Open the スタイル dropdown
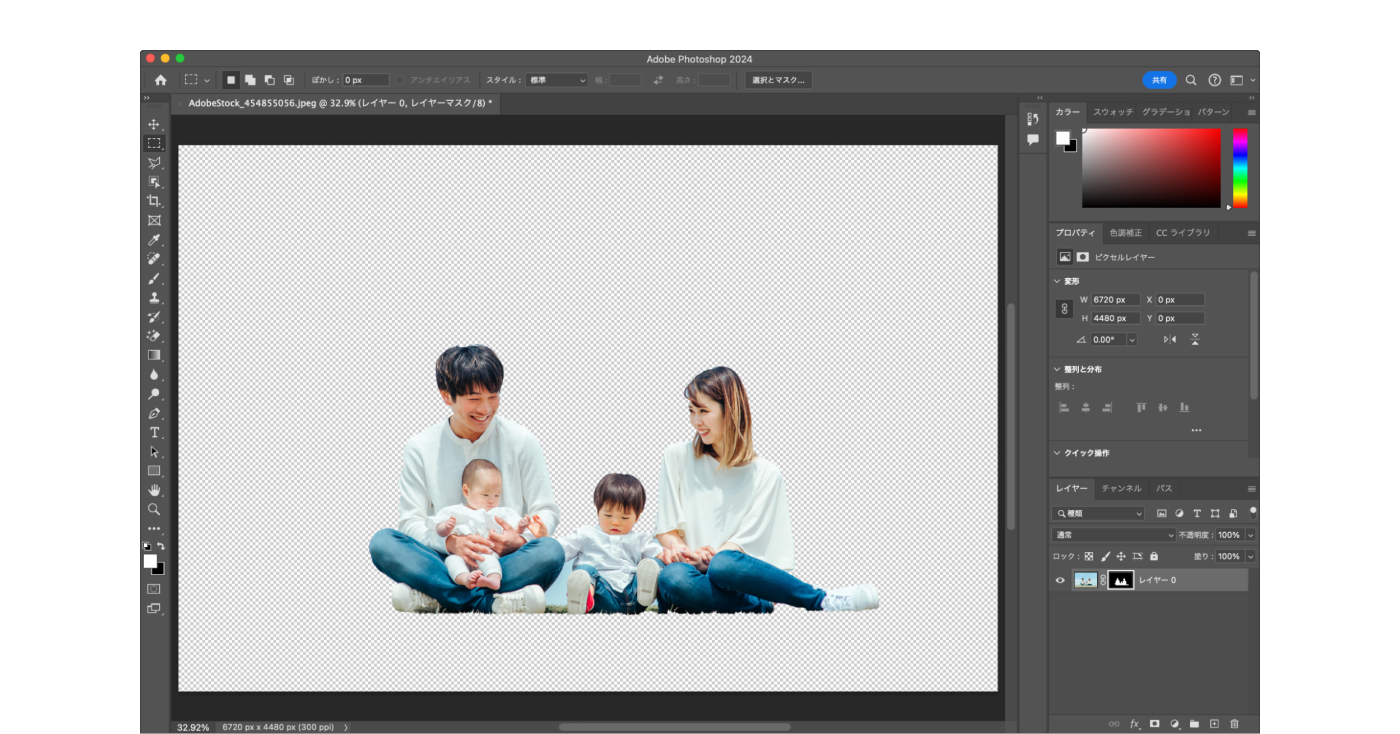Image resolution: width=1400 pixels, height=734 pixels. point(557,80)
